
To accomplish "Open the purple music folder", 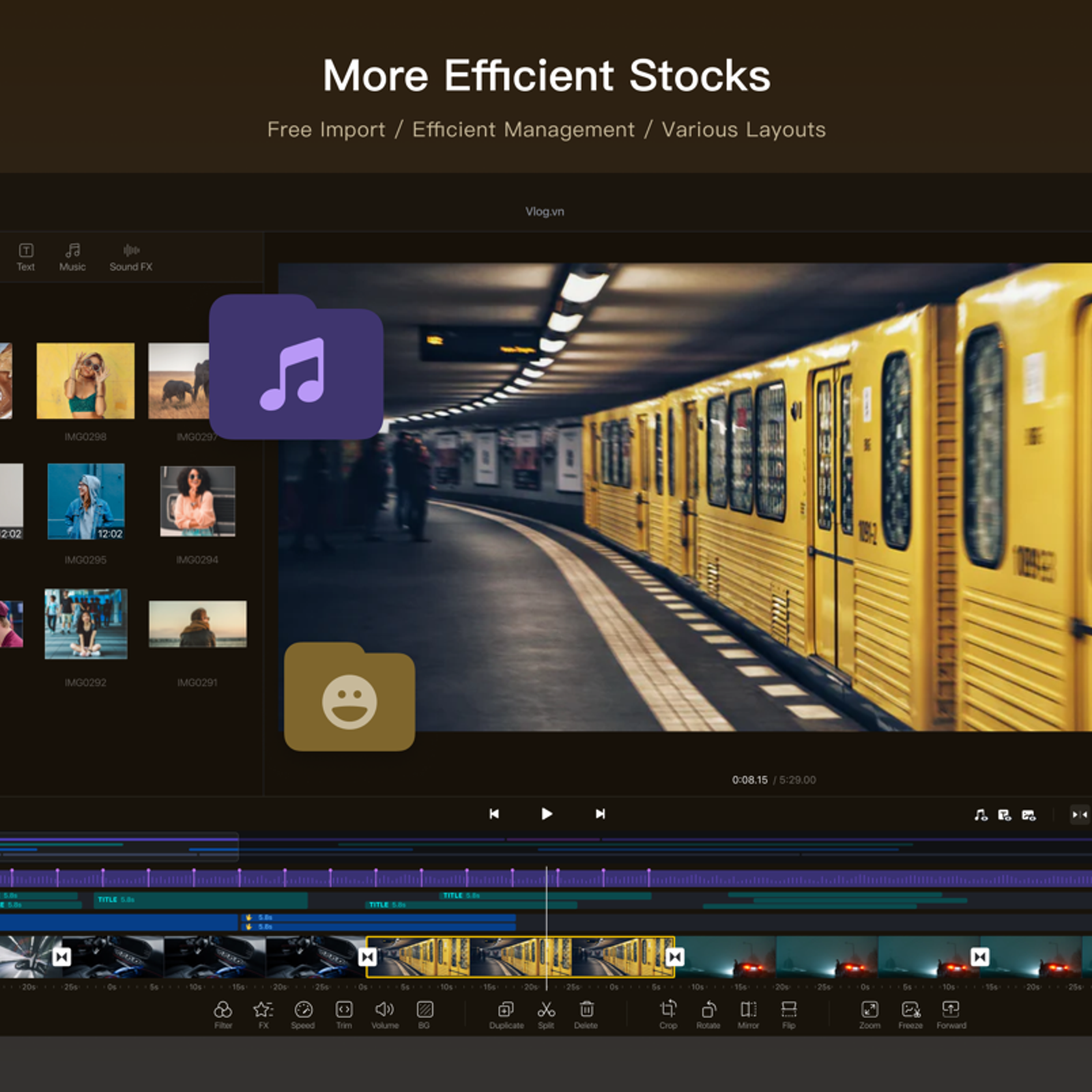I will point(296,369).
